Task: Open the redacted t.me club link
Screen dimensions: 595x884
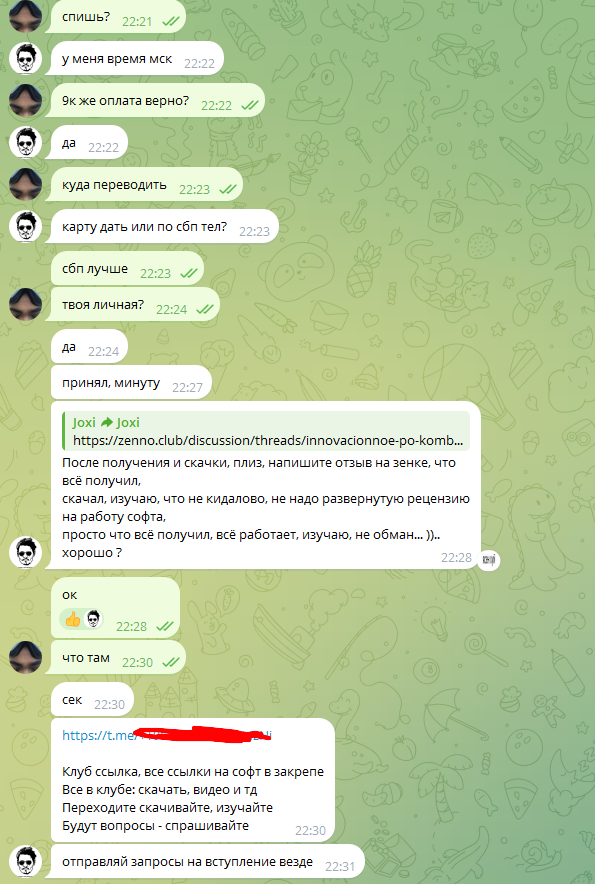Action: [x=167, y=735]
